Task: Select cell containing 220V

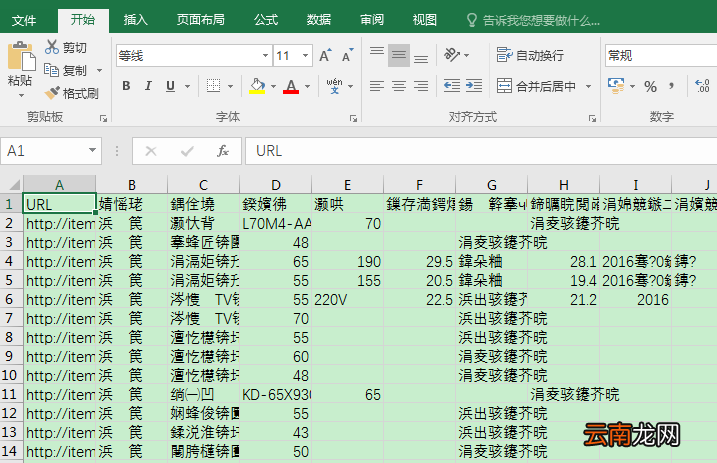Action: pos(348,299)
